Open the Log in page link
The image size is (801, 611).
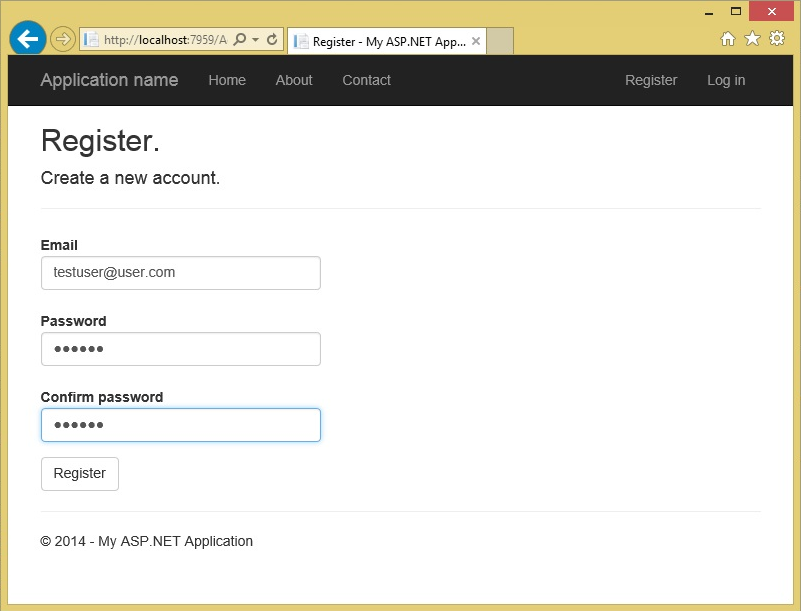pyautogui.click(x=726, y=80)
